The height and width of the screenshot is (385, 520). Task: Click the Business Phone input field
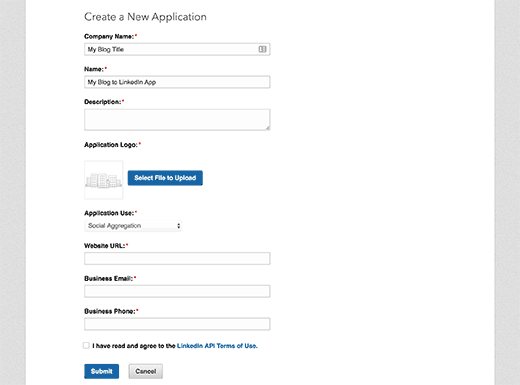pyautogui.click(x=177, y=324)
